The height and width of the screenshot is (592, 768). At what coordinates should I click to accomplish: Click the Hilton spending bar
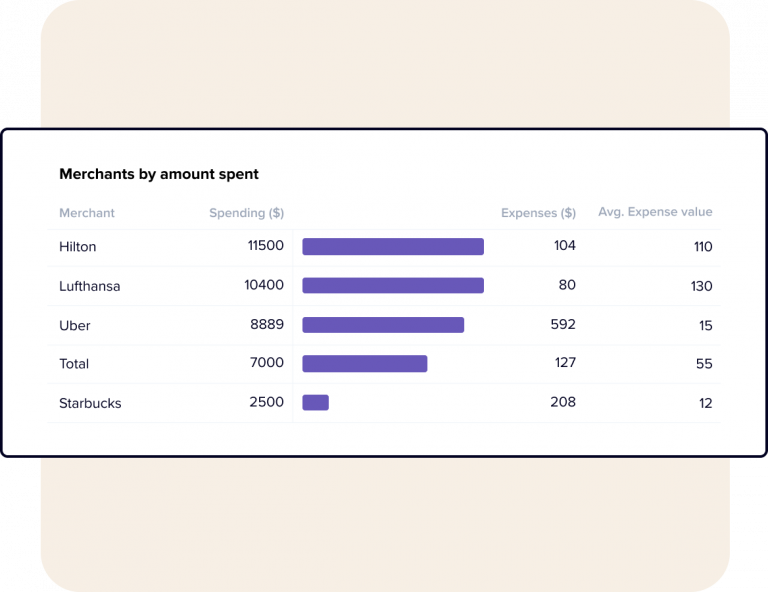(x=393, y=247)
